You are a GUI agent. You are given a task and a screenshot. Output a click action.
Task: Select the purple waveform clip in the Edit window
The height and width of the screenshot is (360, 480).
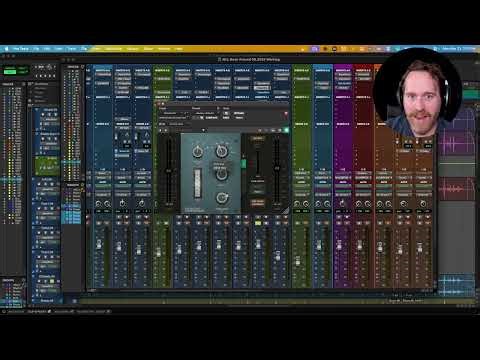tap(456, 145)
